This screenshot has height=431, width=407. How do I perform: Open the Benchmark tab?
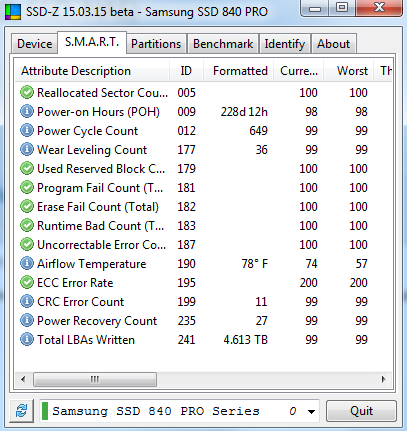pyautogui.click(x=223, y=44)
